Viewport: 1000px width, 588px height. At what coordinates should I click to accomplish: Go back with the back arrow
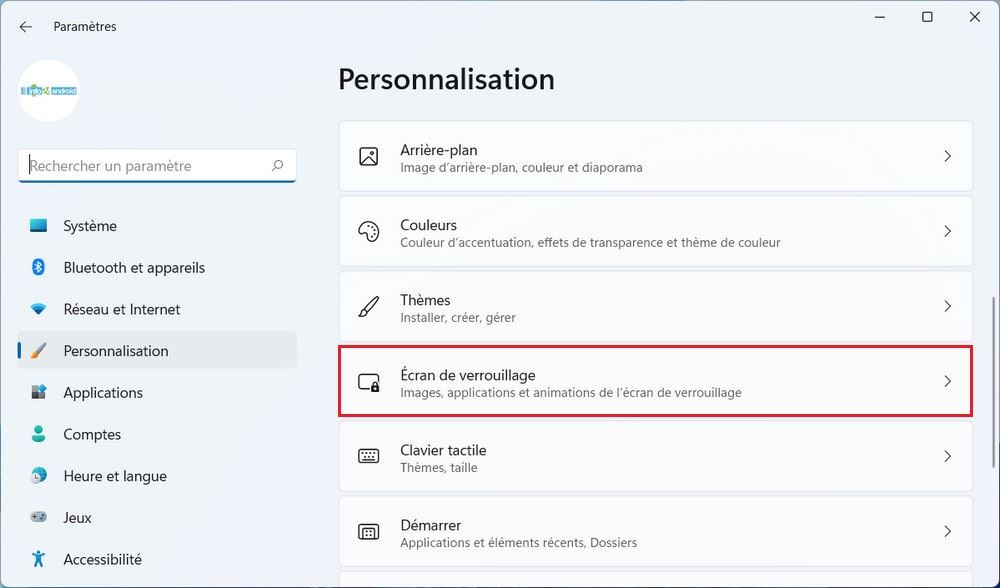pyautogui.click(x=26, y=27)
